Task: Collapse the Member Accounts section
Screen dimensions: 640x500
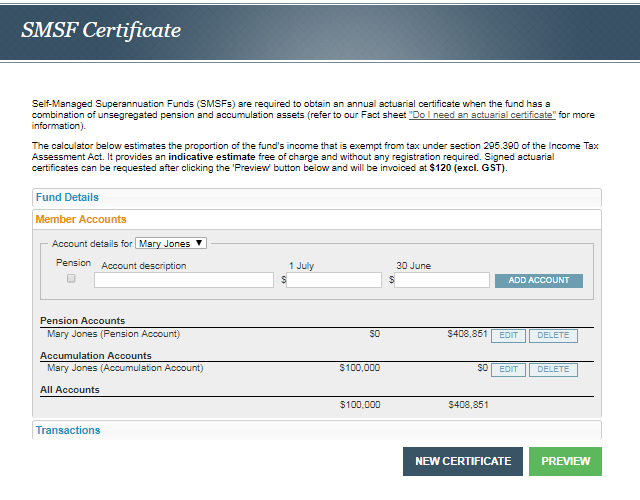Action: [x=81, y=219]
